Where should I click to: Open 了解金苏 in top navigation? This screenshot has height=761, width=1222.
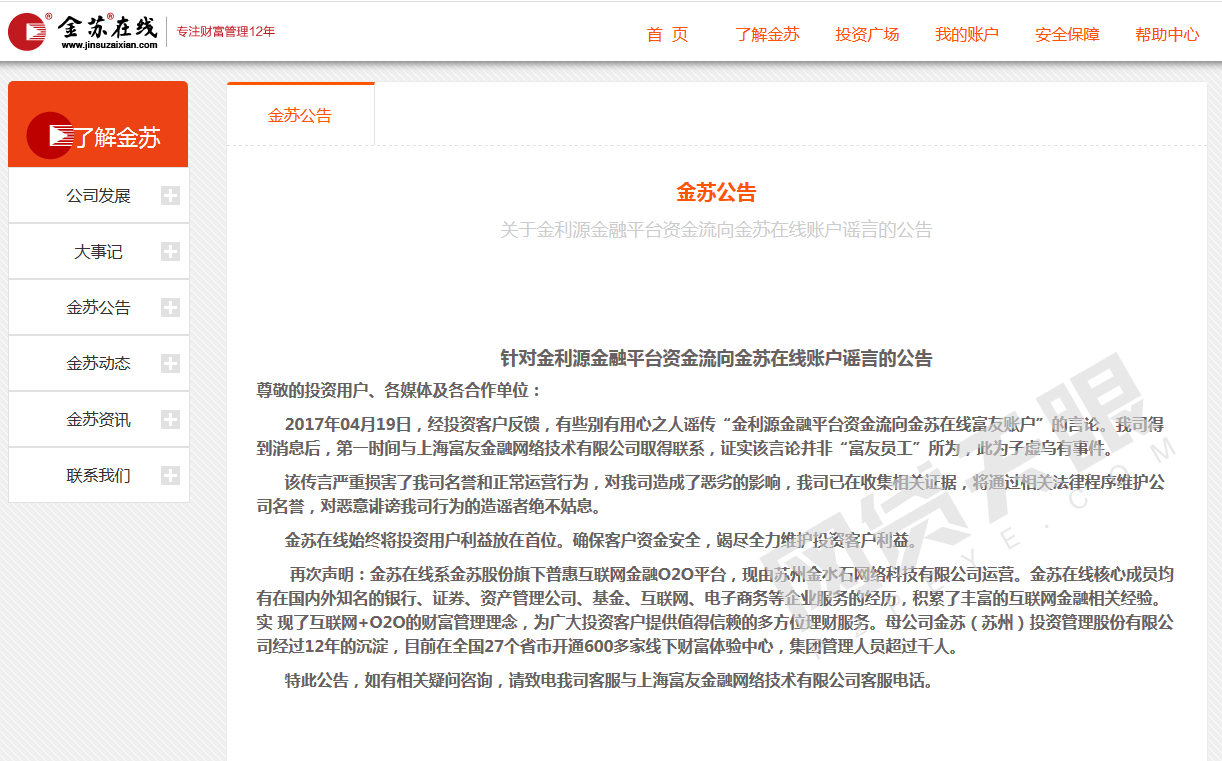click(x=767, y=34)
